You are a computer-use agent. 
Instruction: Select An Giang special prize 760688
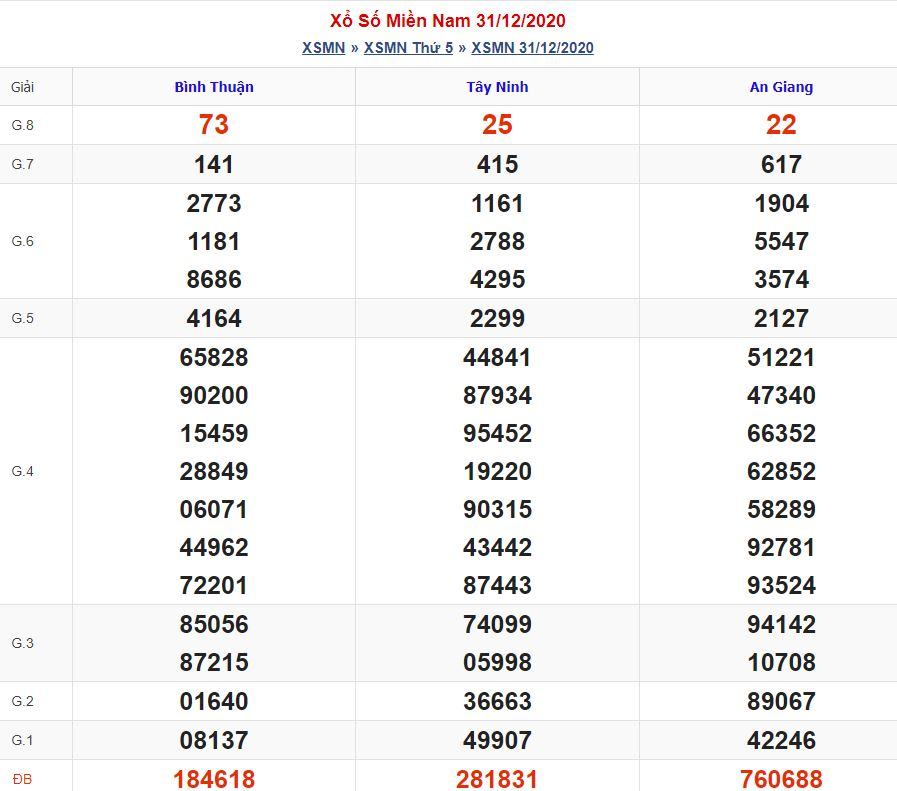tap(781, 779)
